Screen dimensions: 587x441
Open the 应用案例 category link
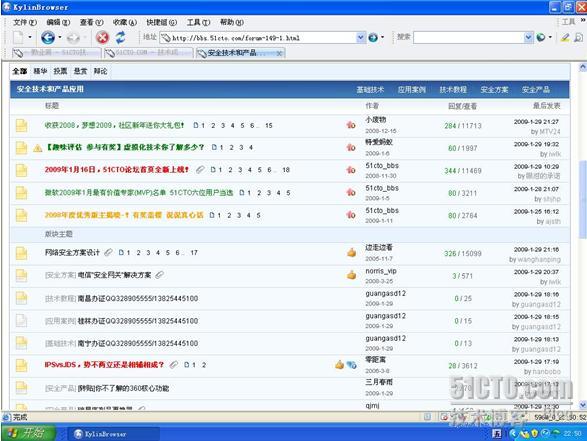[x=411, y=90]
